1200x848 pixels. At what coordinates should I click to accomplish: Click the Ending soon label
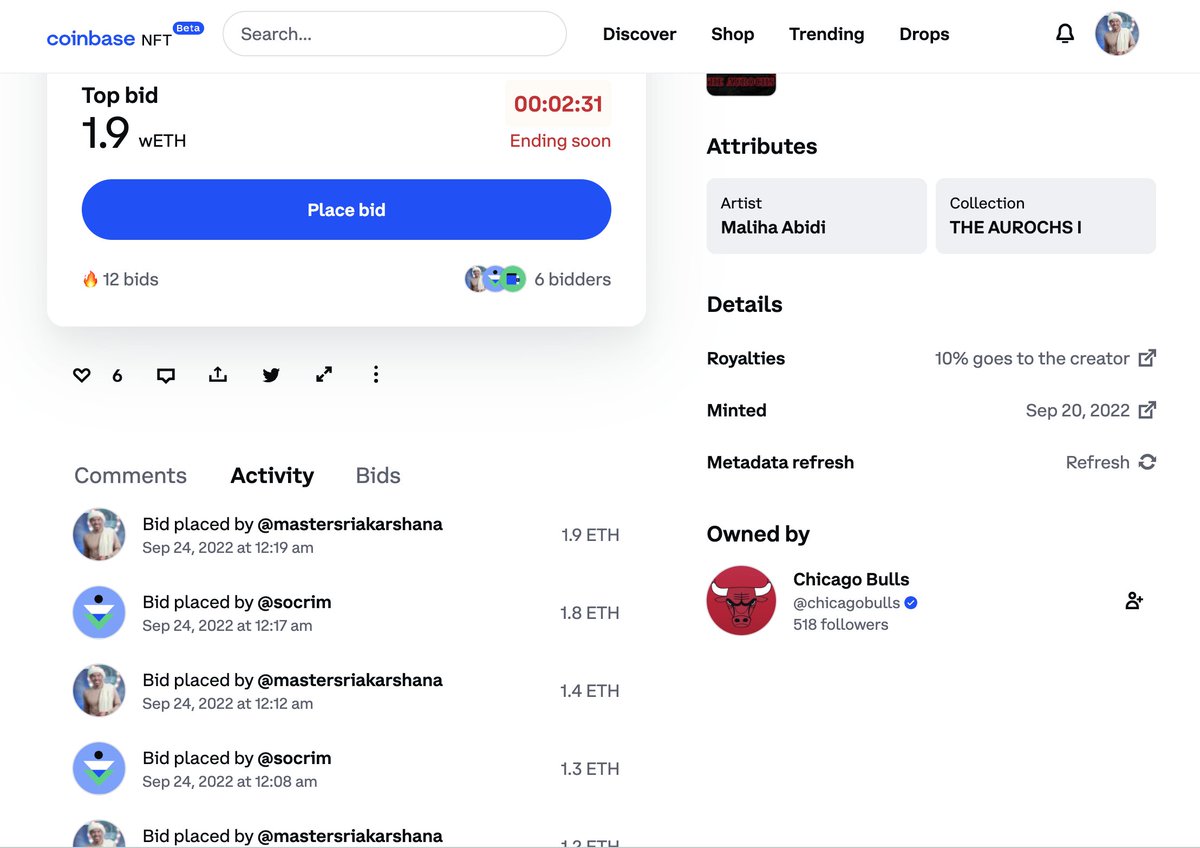point(560,141)
